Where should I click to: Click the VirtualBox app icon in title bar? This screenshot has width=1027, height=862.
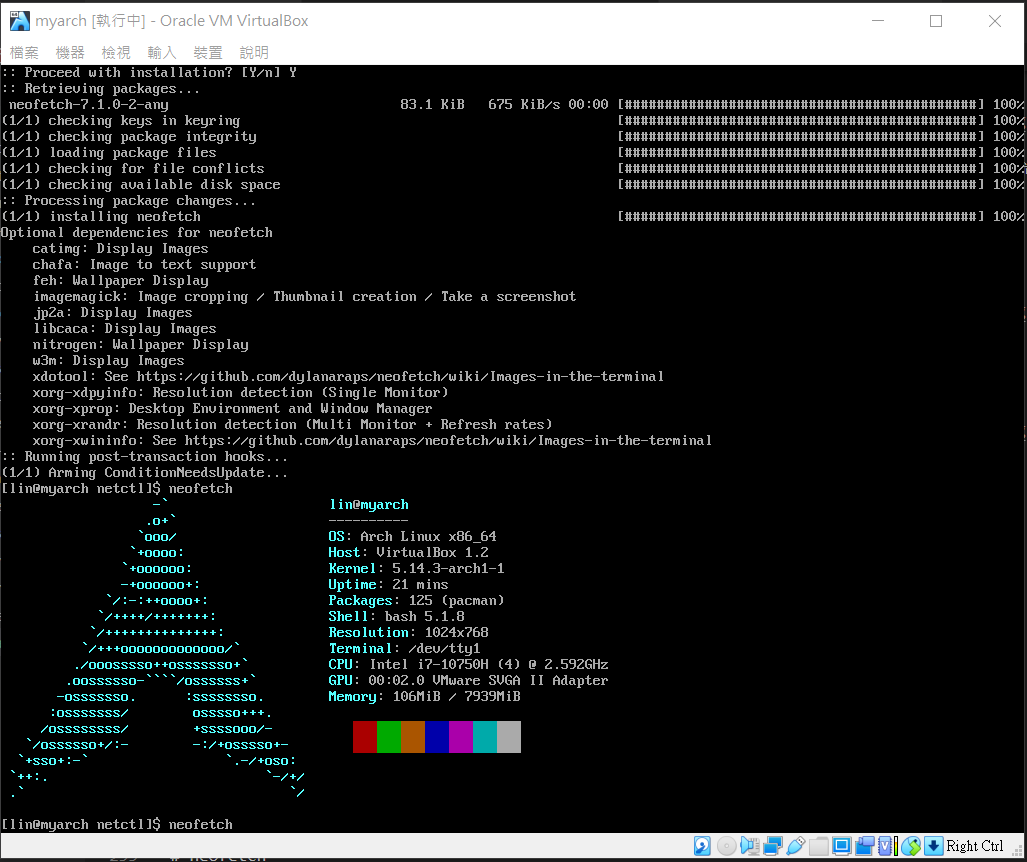20,21
